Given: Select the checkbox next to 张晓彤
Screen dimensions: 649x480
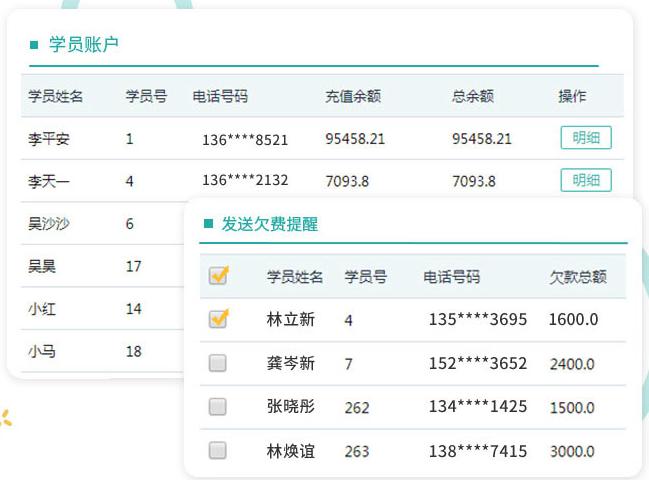Looking at the screenshot, I should [218, 407].
